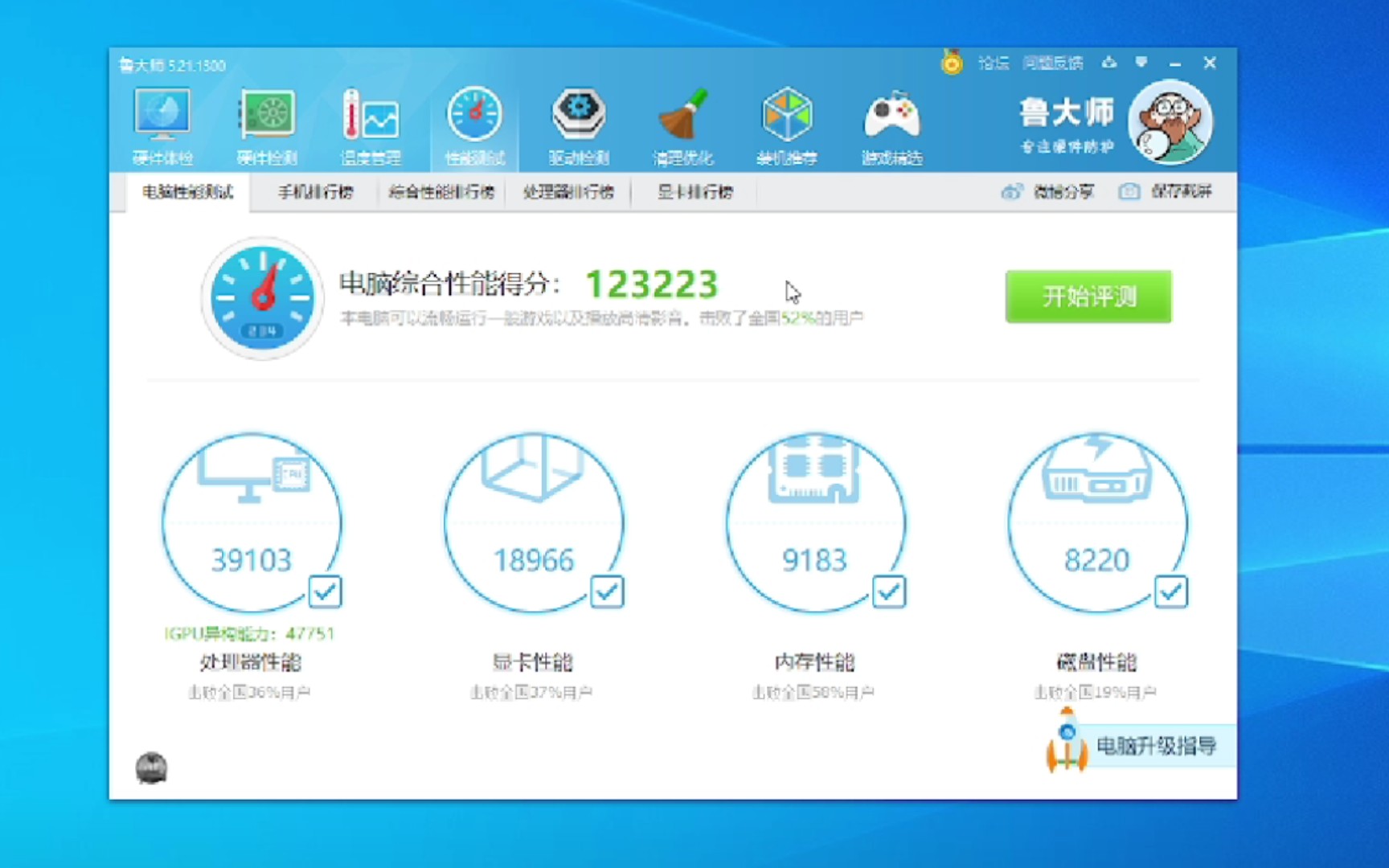
Task: Click 电脑升级指导 upgrade guide button
Action: 1156,746
